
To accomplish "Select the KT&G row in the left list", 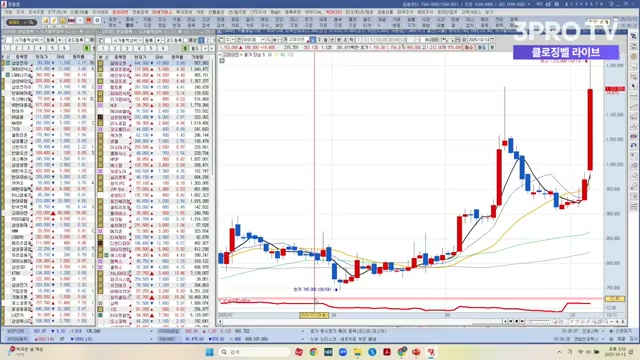I will 48,273.
